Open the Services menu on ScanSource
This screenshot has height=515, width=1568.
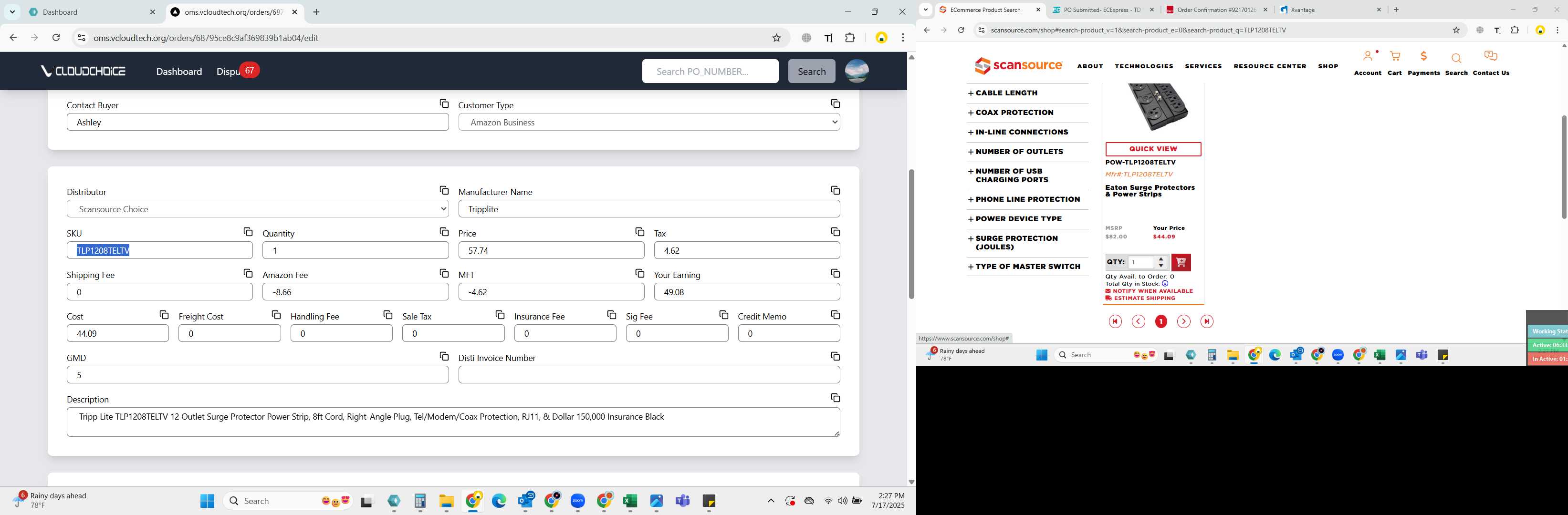click(1203, 66)
